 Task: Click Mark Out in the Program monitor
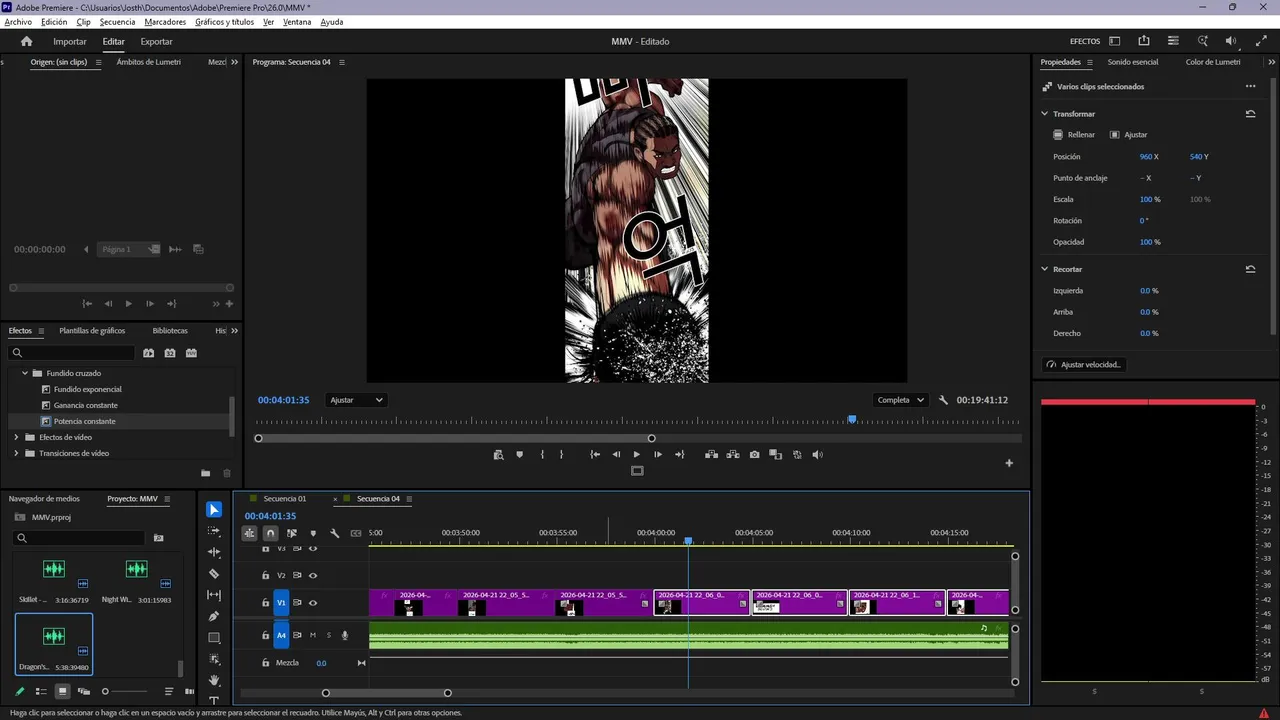click(x=561, y=455)
